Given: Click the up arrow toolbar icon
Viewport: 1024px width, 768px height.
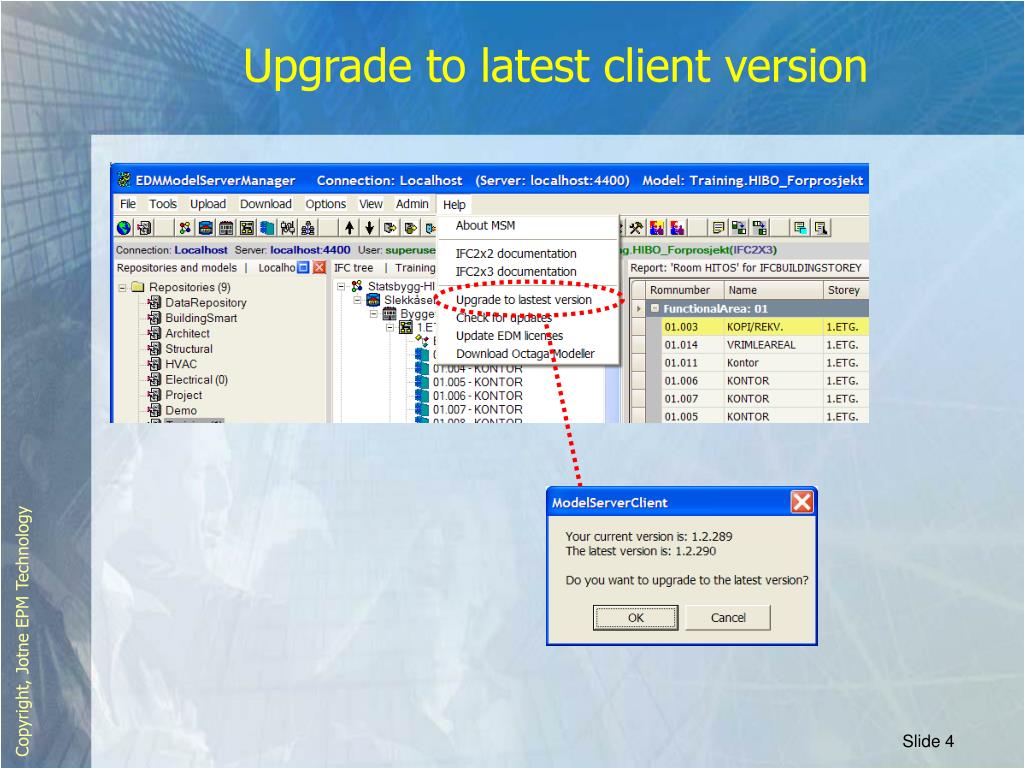Looking at the screenshot, I should pyautogui.click(x=349, y=227).
